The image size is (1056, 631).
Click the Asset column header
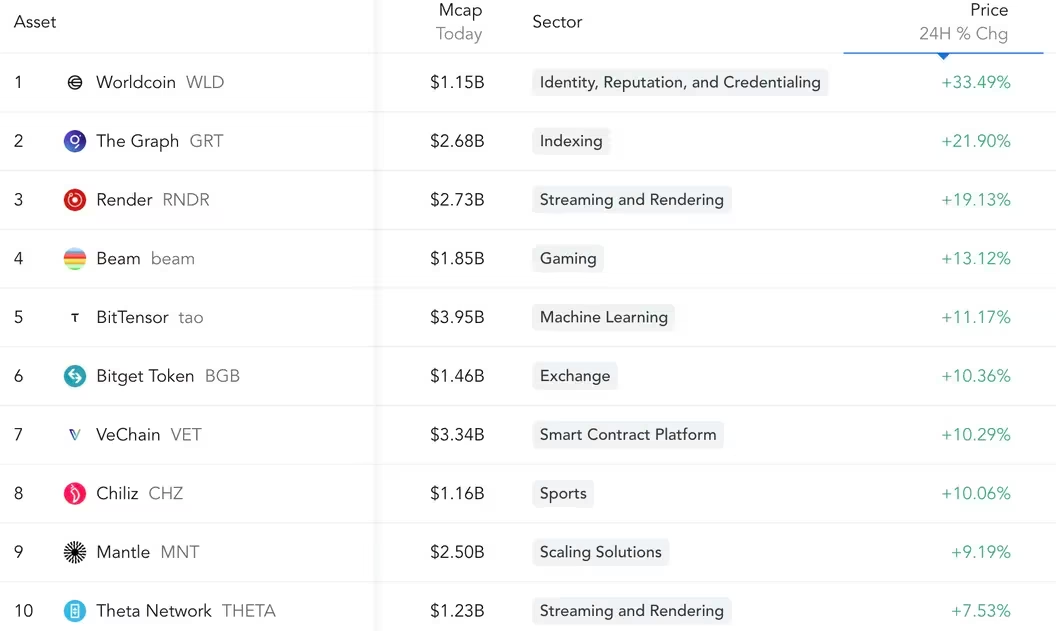pos(35,22)
